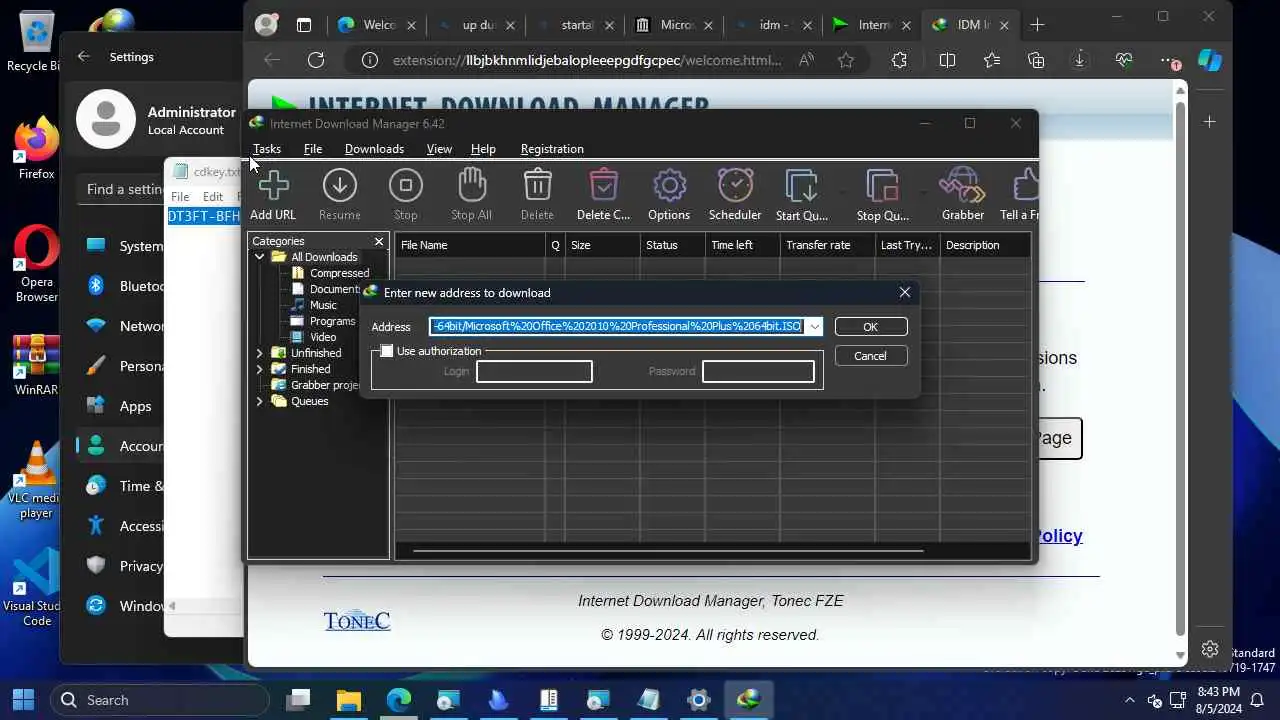This screenshot has width=1280, height=720.
Task: Open the View menu in IDM
Action: pos(439,149)
